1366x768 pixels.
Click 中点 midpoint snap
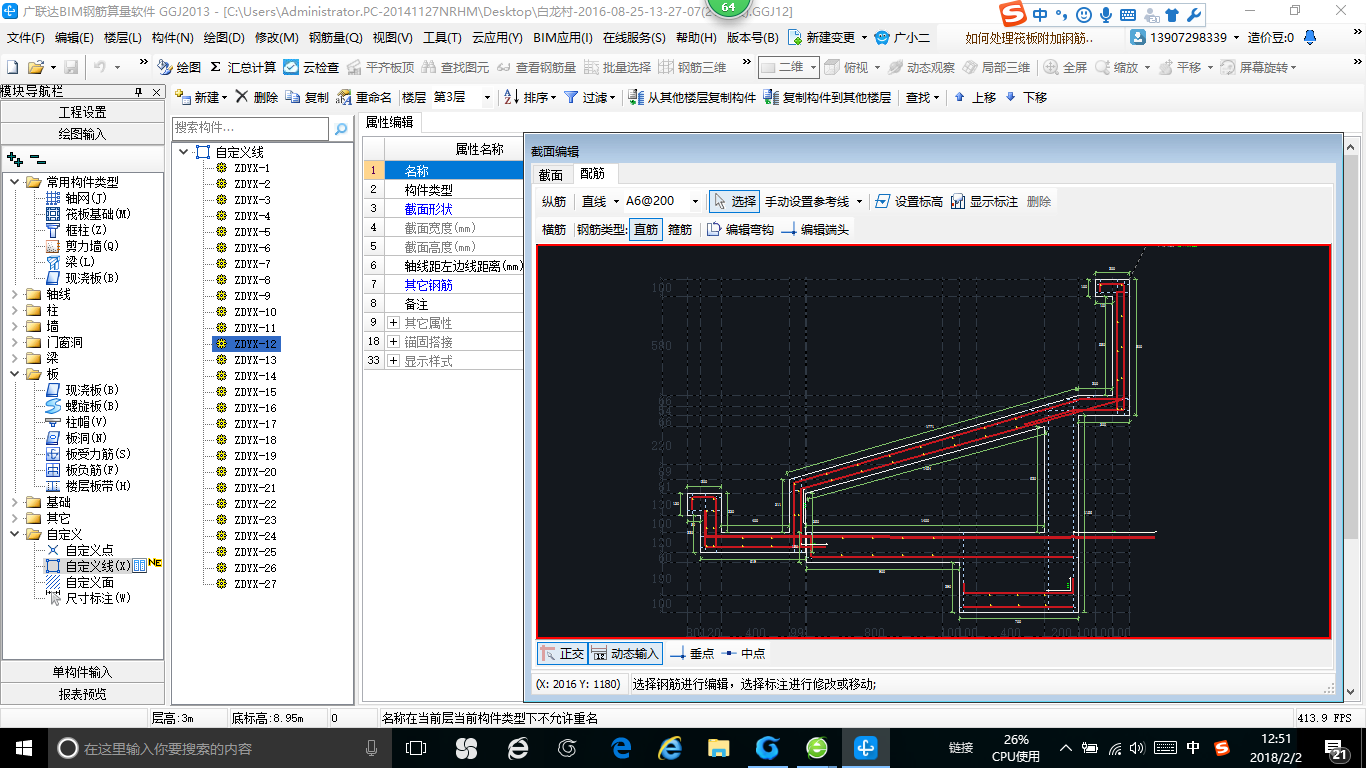click(x=743, y=653)
